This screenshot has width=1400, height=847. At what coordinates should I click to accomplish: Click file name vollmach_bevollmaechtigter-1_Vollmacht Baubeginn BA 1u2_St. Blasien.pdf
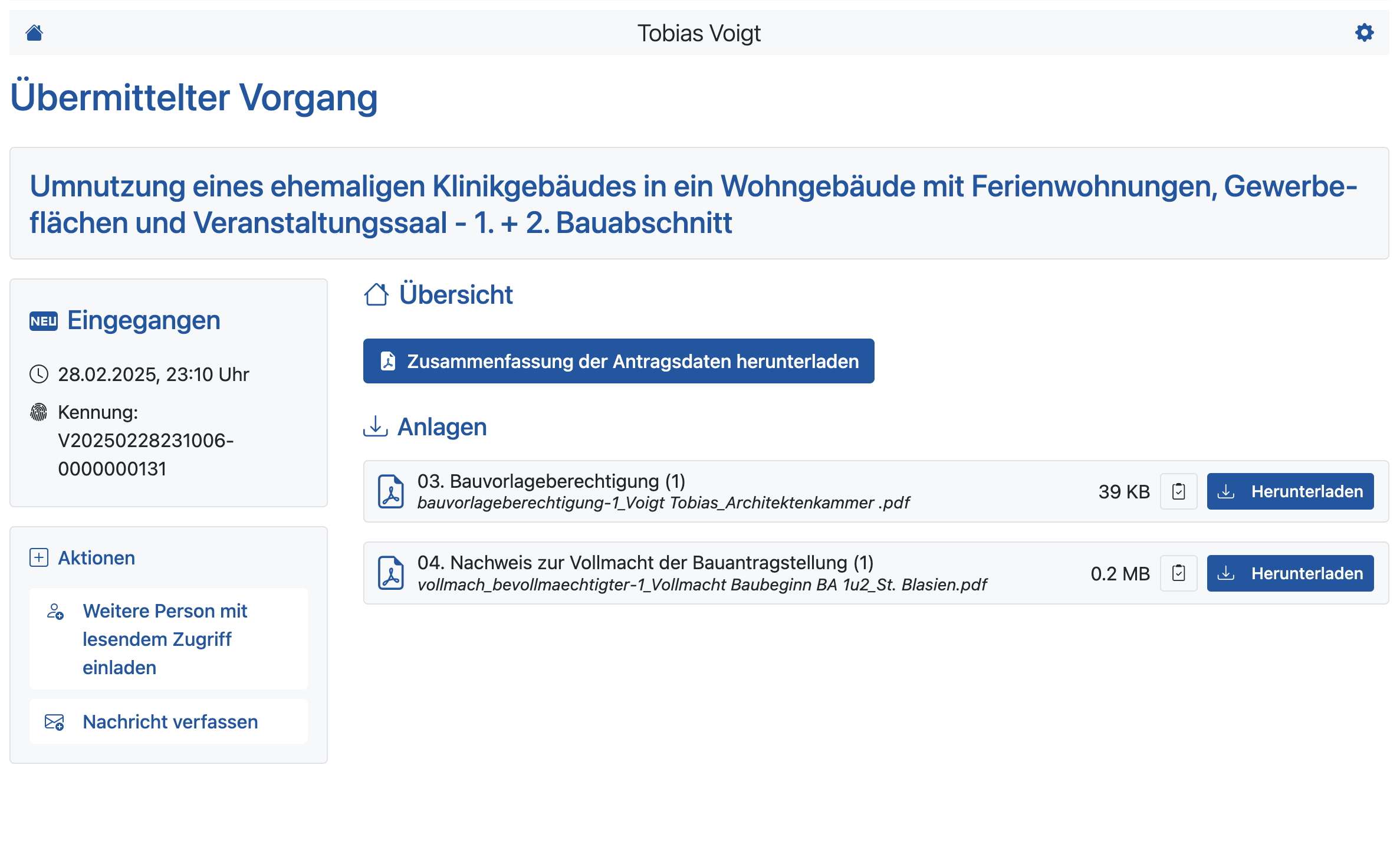click(702, 585)
